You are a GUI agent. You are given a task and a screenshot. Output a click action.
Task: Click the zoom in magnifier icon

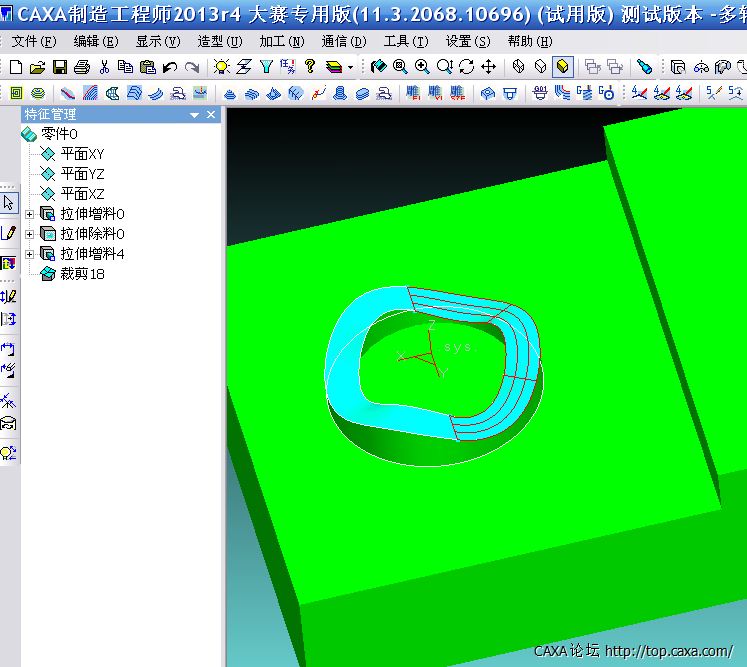pyautogui.click(x=422, y=67)
